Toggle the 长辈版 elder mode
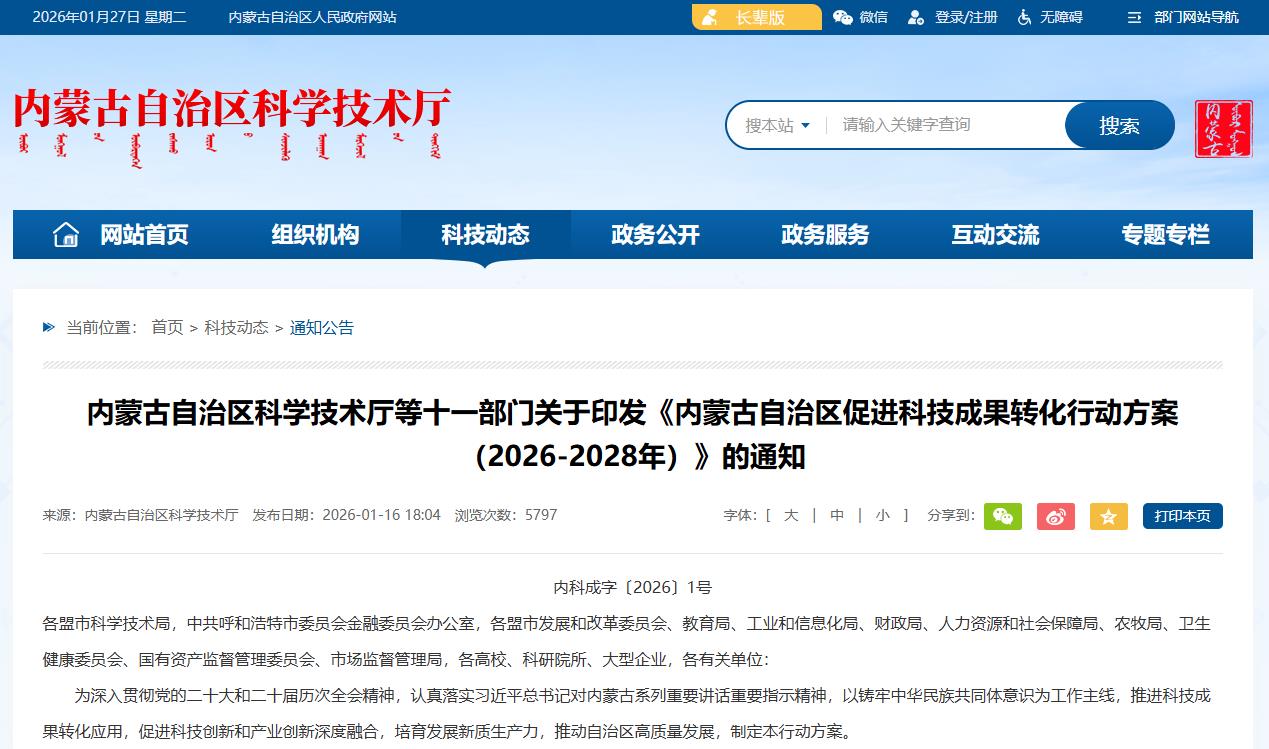Viewport: 1269px width, 749px height. (x=756, y=17)
